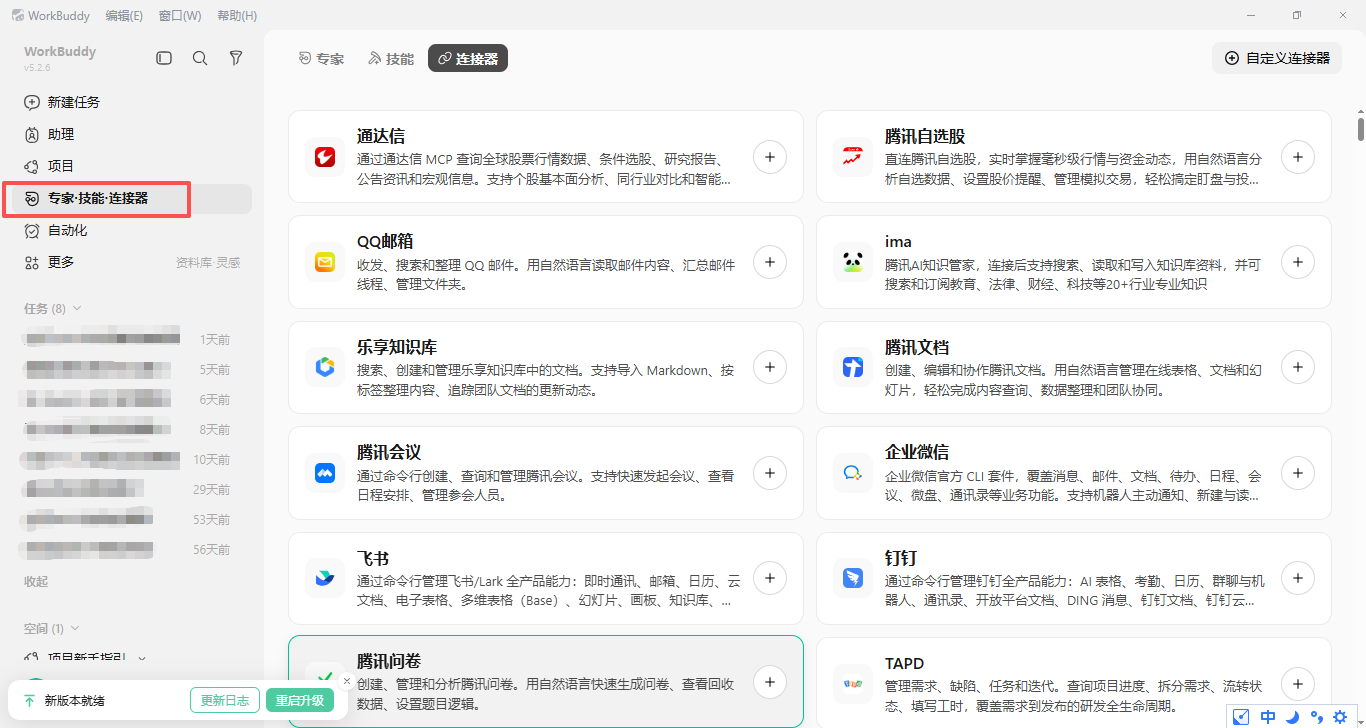Toggle the IME punctuation mode
The height and width of the screenshot is (728, 1366).
[1316, 716]
